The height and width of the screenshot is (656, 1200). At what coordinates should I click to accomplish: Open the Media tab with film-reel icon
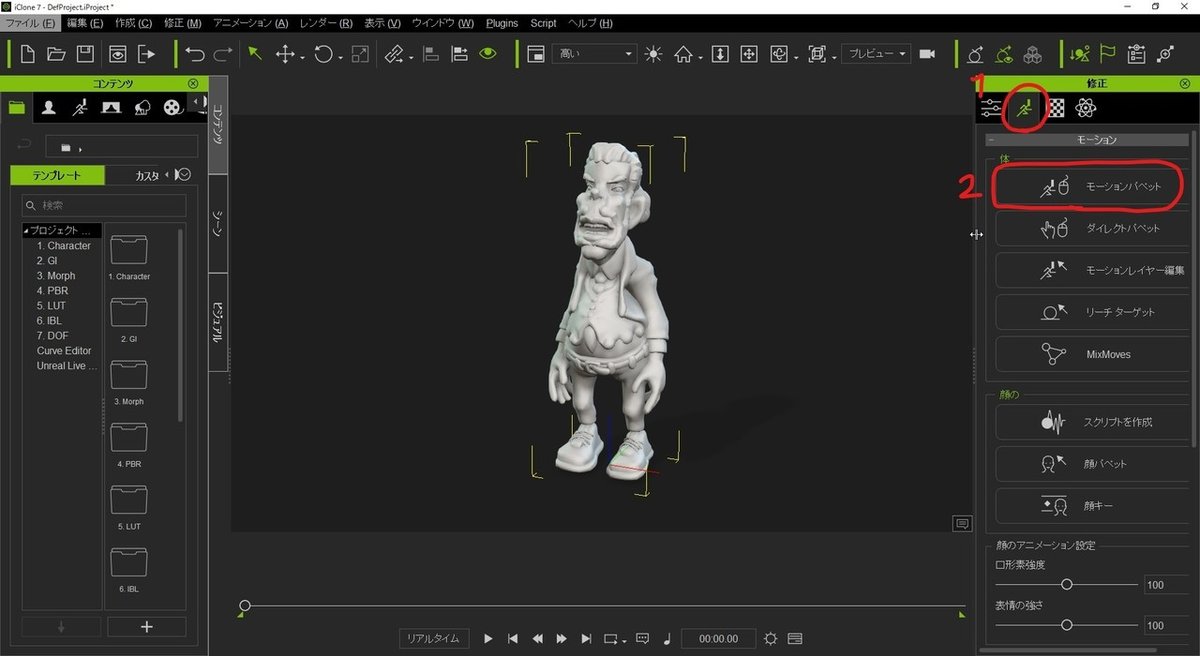(x=173, y=107)
